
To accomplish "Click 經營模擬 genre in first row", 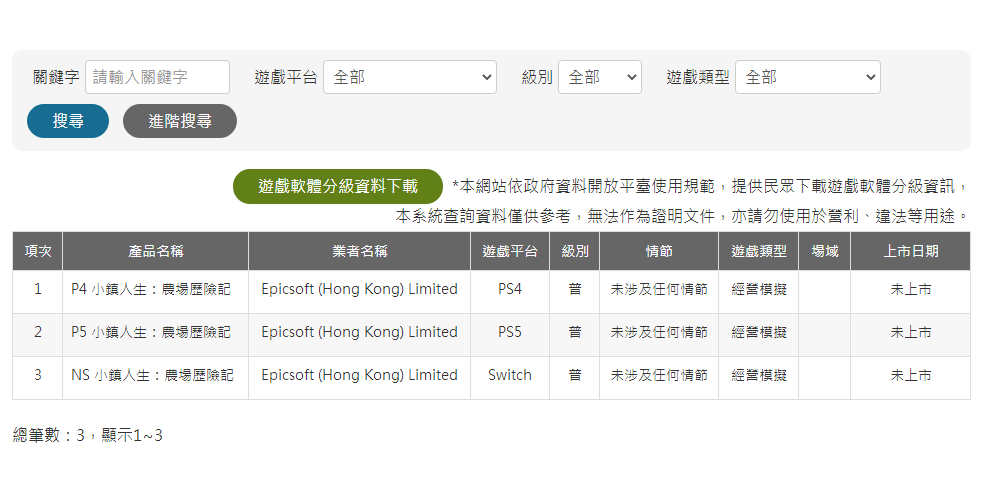I will pyautogui.click(x=758, y=289).
